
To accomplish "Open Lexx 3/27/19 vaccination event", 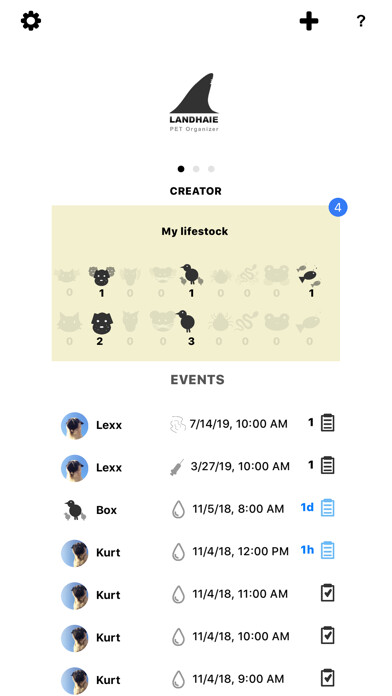I will click(x=198, y=467).
